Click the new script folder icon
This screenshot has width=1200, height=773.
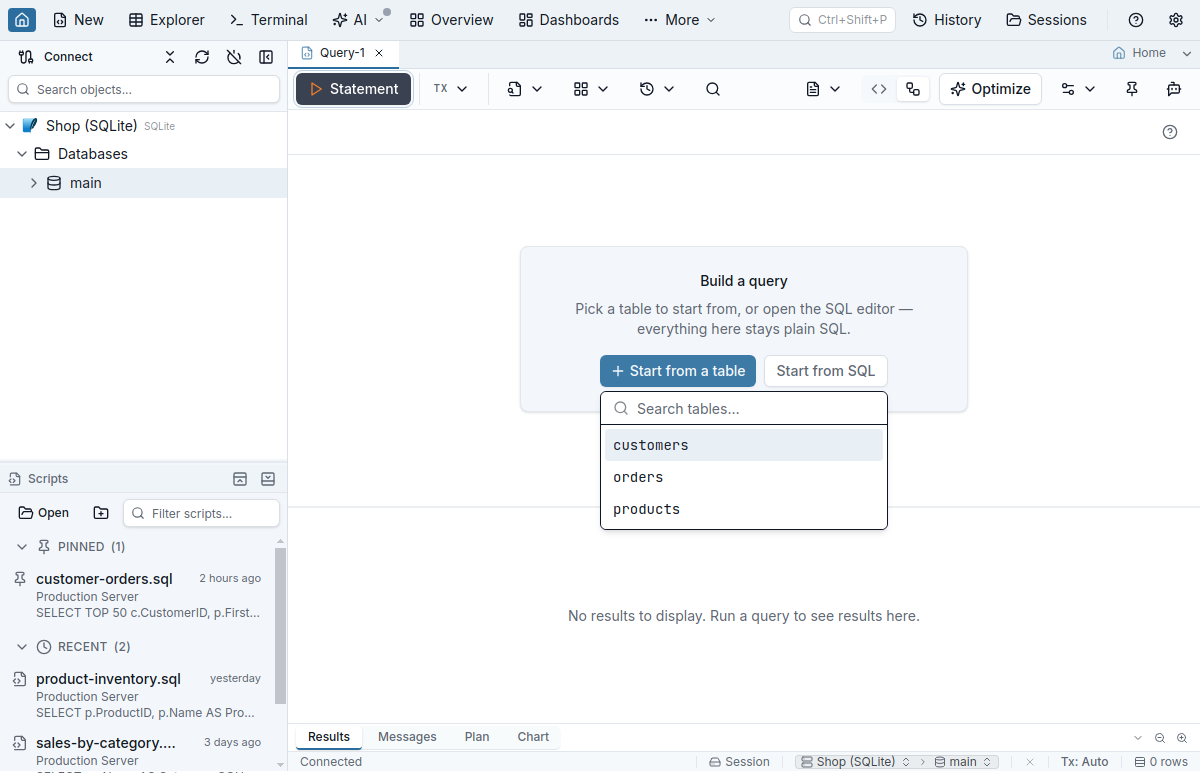pos(101,513)
